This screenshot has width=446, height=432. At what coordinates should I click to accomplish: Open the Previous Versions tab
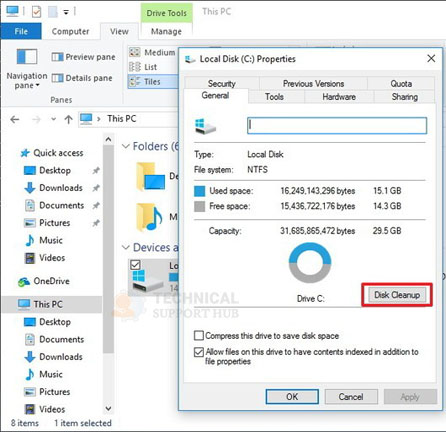(313, 83)
